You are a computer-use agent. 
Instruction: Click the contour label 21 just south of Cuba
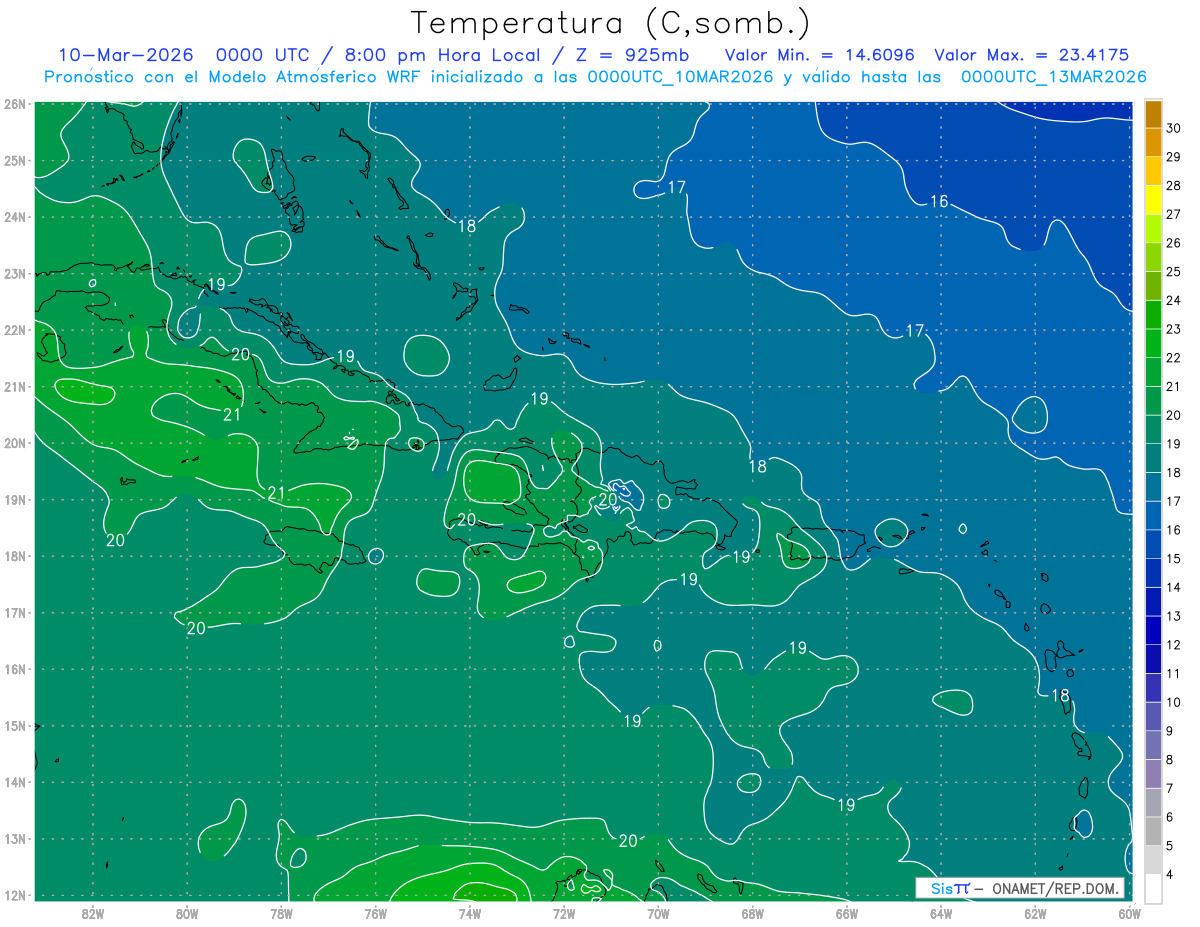pos(231,415)
